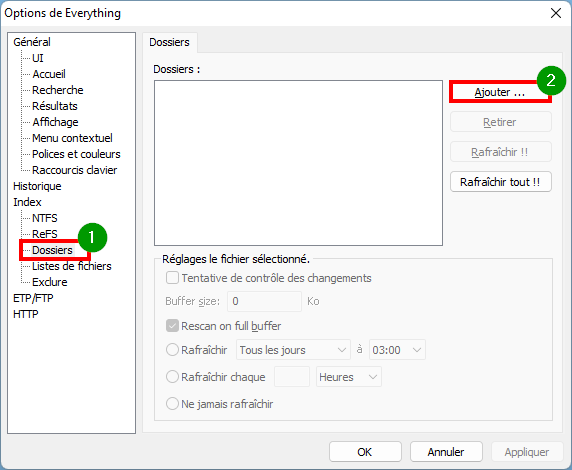572x470 pixels.
Task: Select Exclure in the tree
Action: pos(50,282)
